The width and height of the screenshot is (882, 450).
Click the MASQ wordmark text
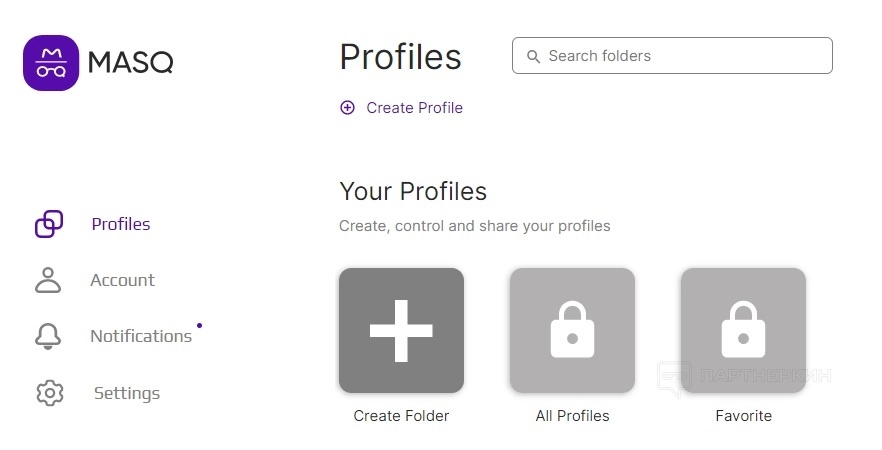131,63
